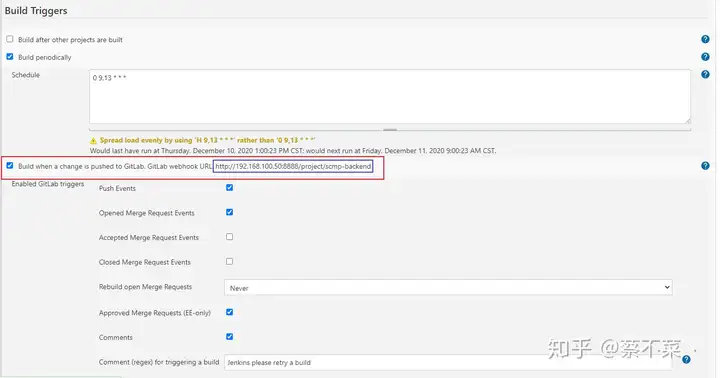Click the yellow warning triangle icon
The image size is (720, 378).
pyautogui.click(x=93, y=141)
